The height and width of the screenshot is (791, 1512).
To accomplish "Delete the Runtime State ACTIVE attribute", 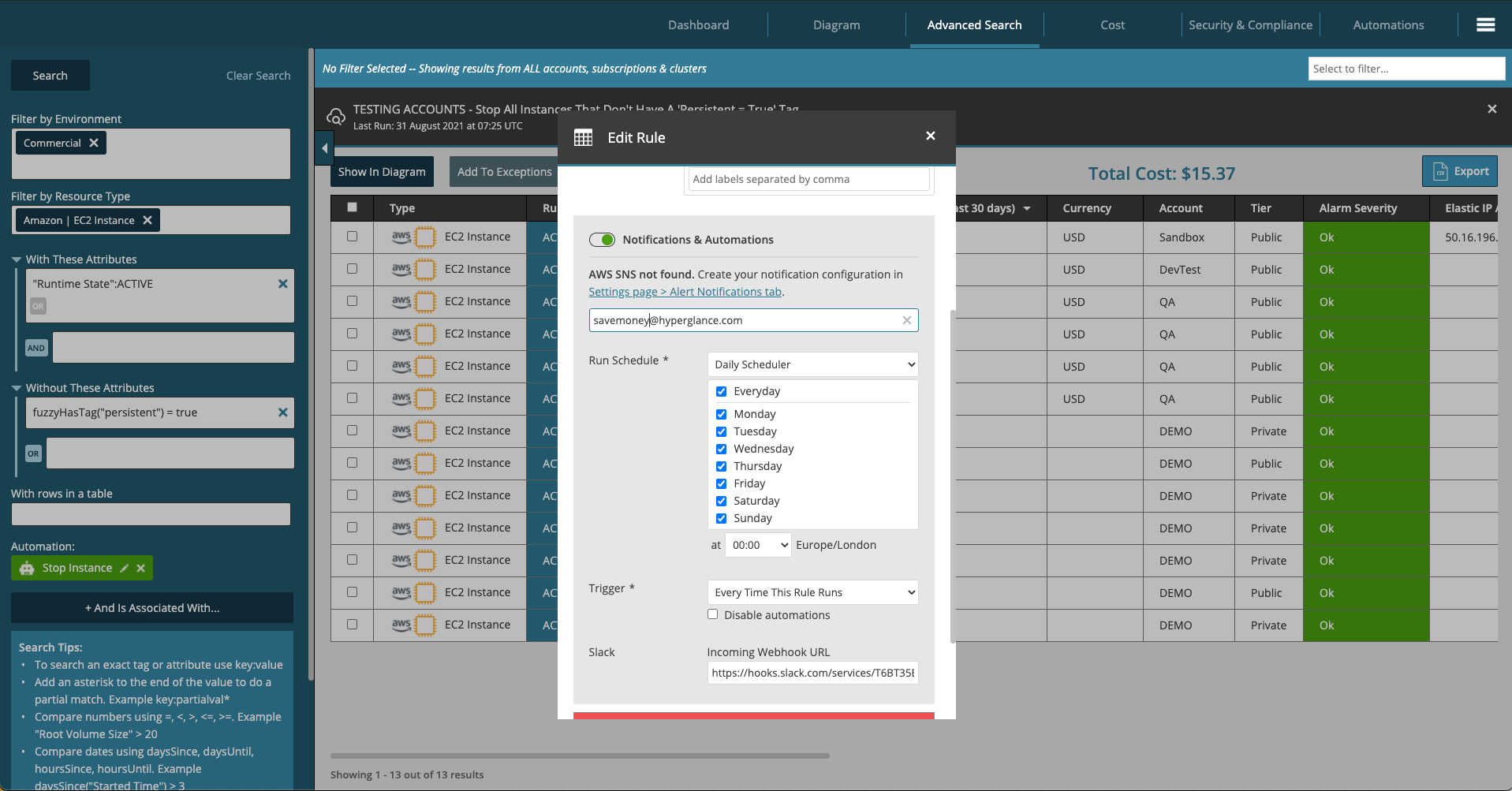I will click(x=282, y=284).
